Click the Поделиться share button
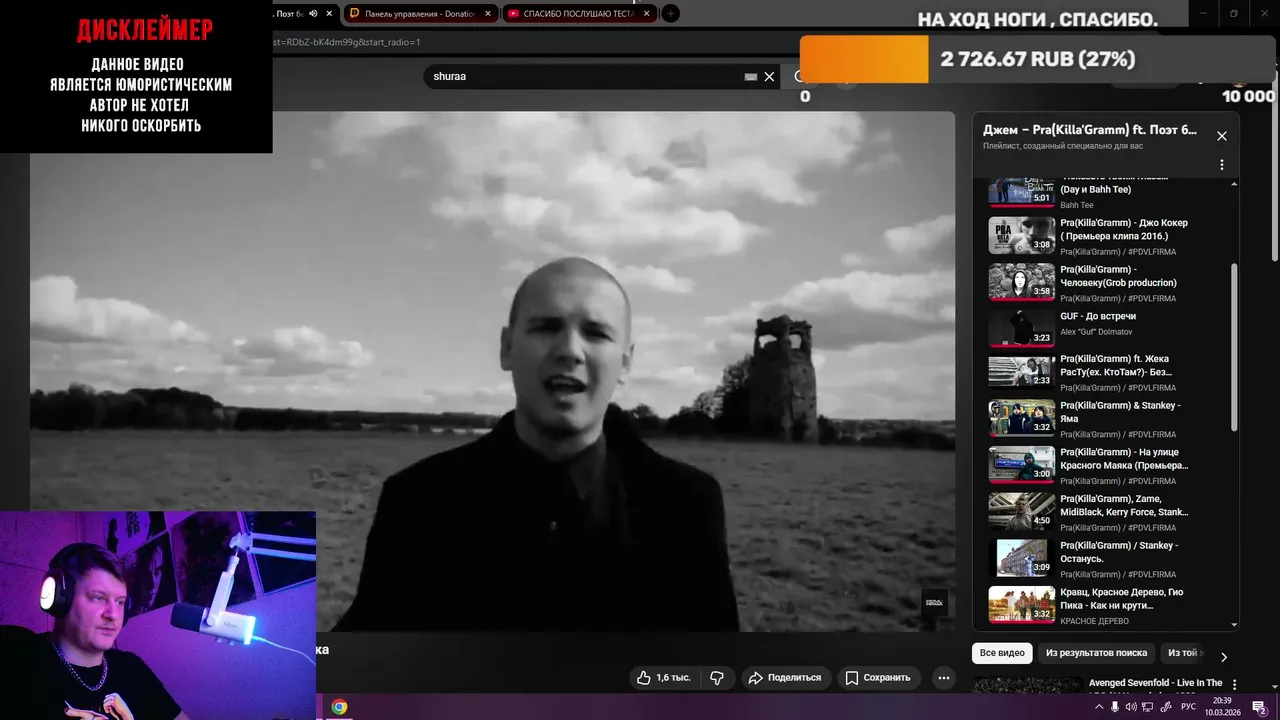The height and width of the screenshot is (720, 1280). (785, 678)
